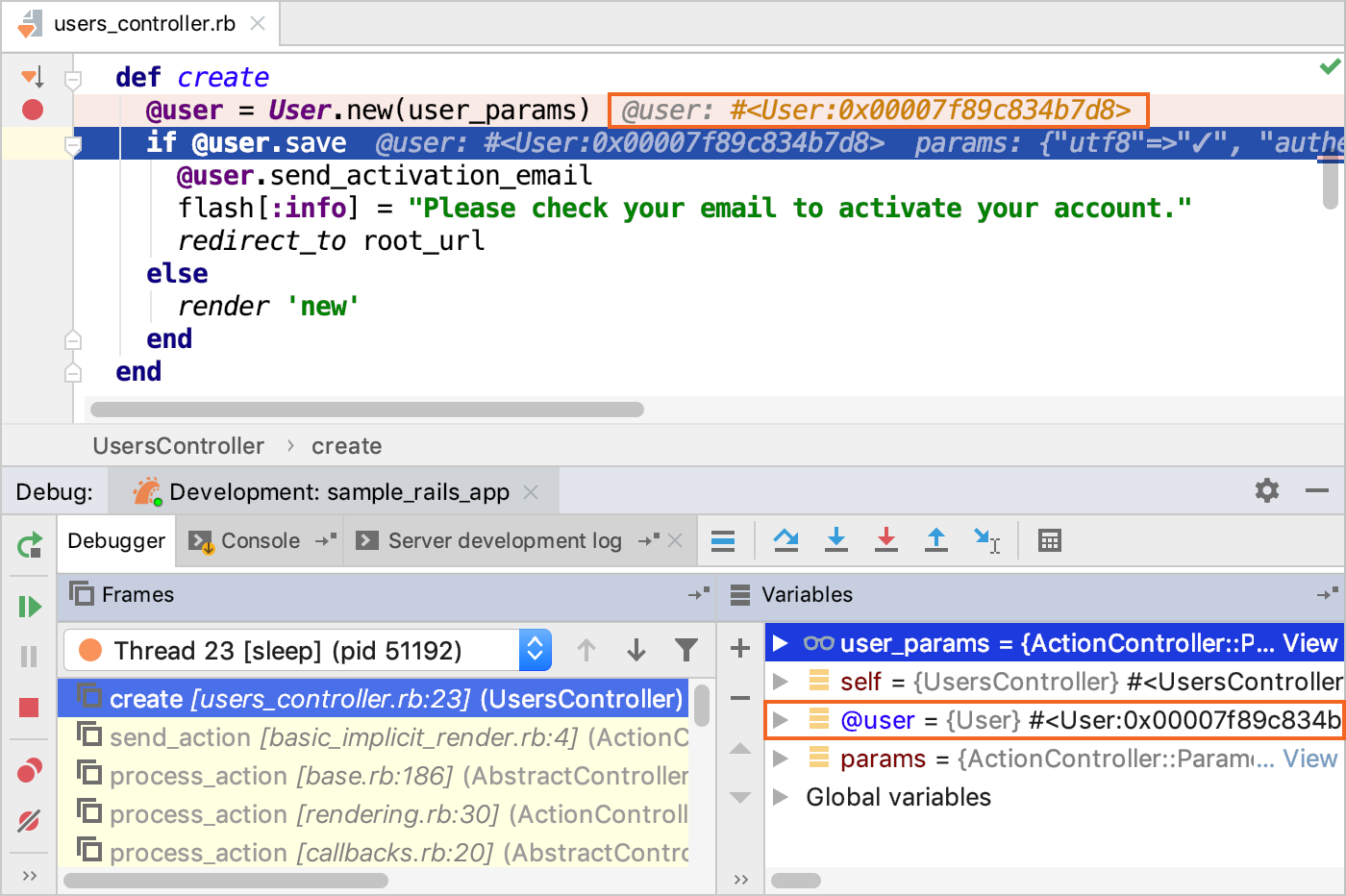Show Execution Point toolbar icon

[723, 541]
